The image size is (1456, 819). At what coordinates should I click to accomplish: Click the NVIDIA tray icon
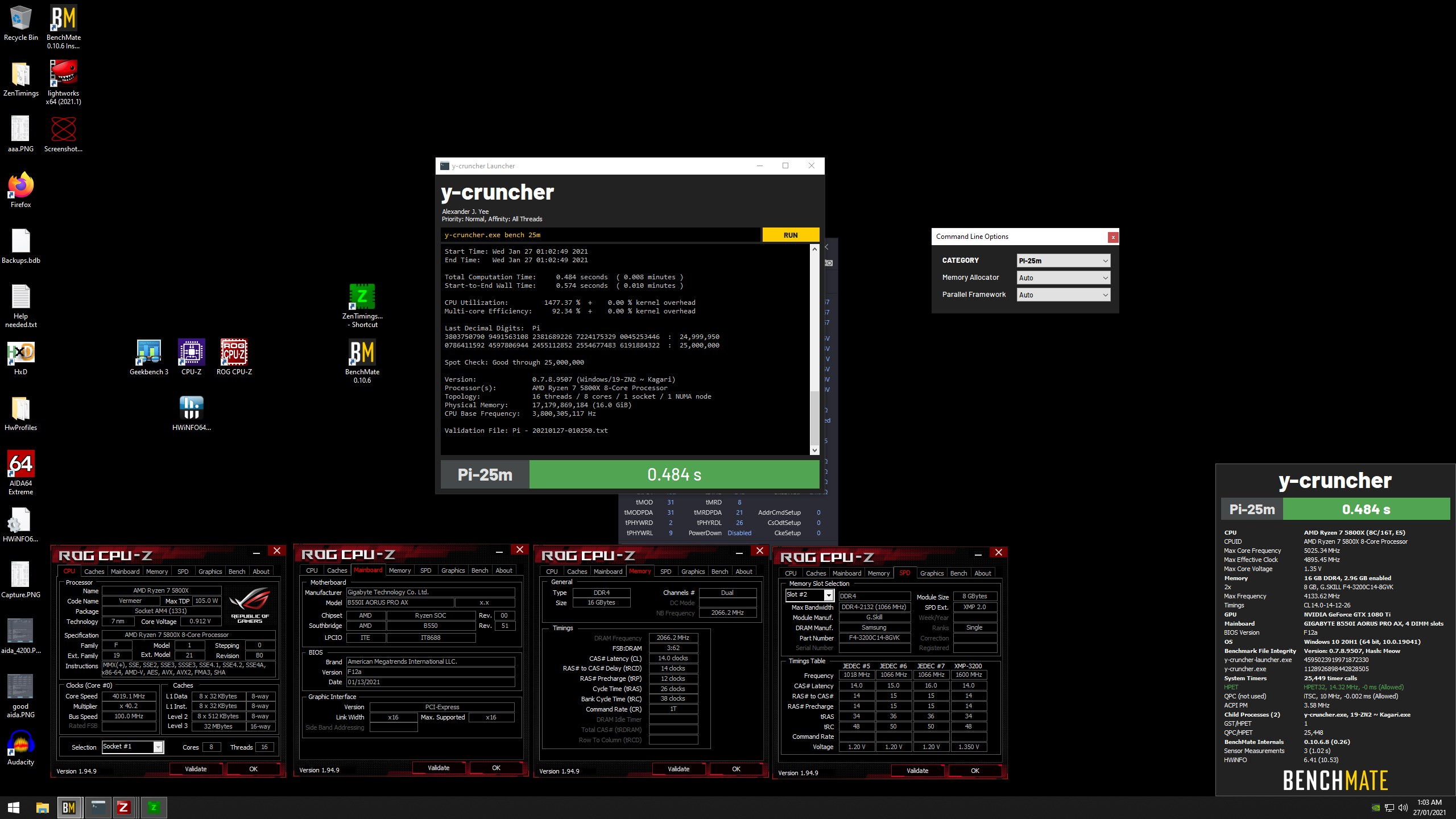coord(1376,808)
